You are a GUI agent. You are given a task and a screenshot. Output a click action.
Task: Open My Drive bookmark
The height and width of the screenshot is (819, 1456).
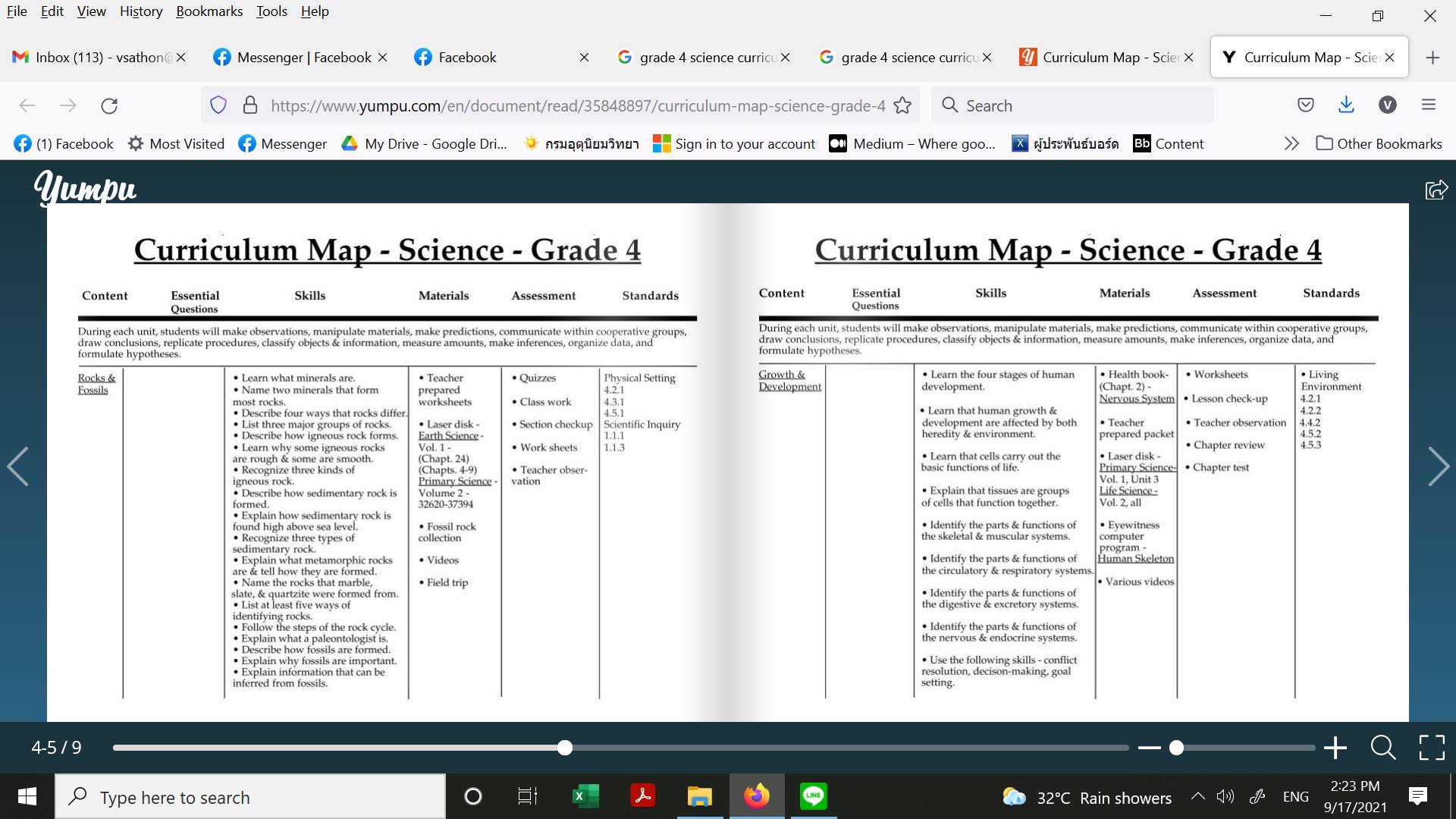(x=424, y=143)
